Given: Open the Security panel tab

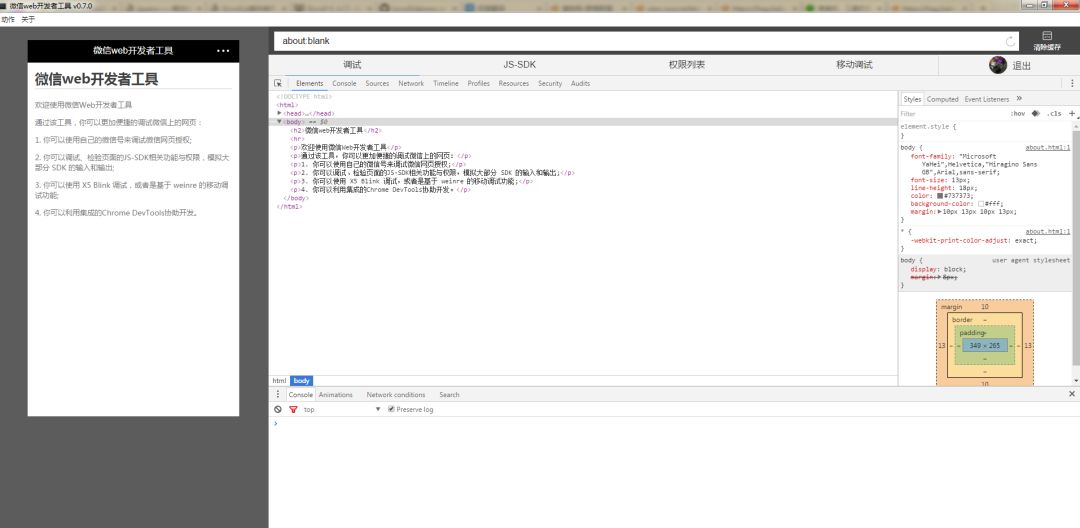Looking at the screenshot, I should [x=550, y=83].
